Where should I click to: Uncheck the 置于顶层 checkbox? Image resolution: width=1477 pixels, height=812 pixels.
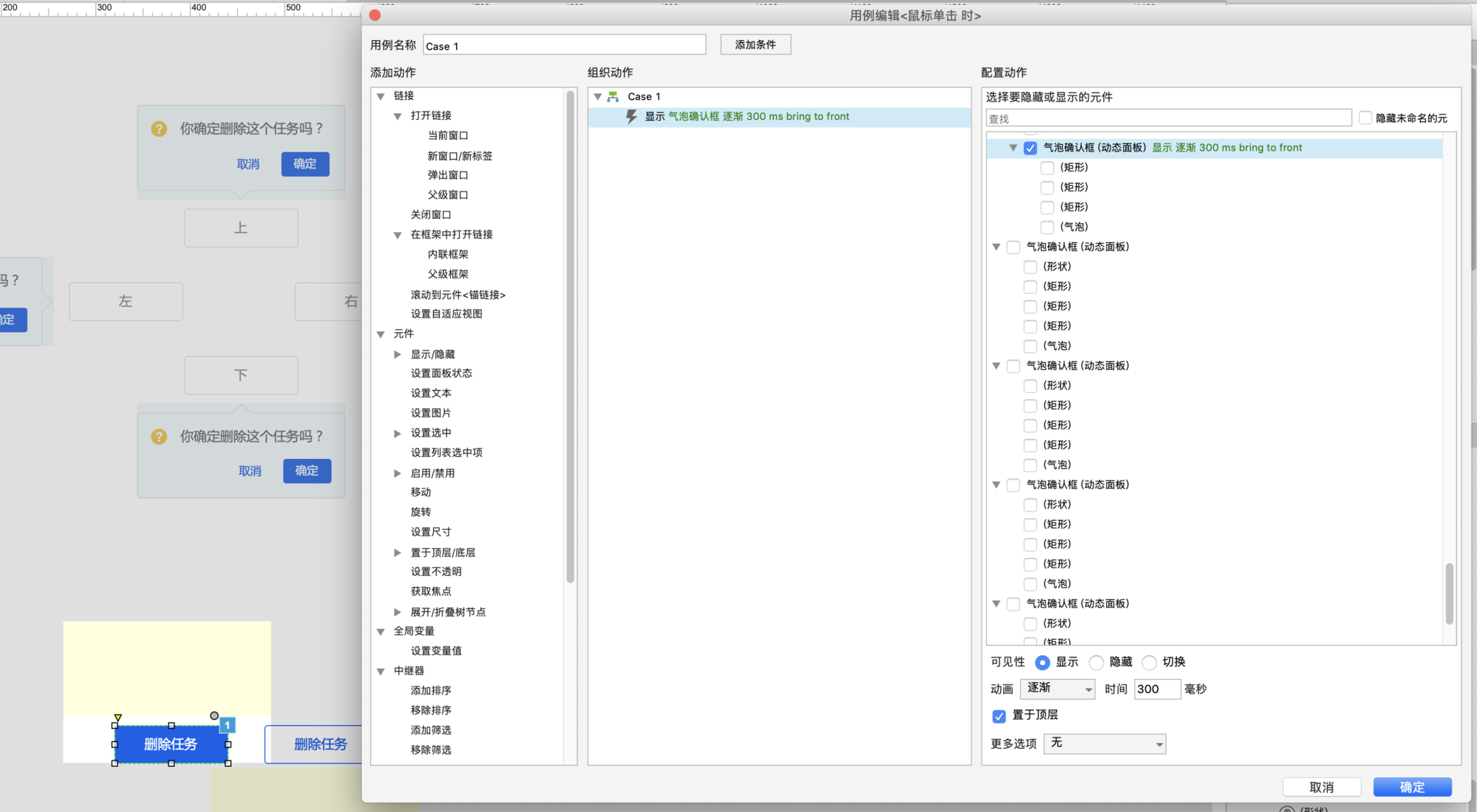(x=999, y=716)
